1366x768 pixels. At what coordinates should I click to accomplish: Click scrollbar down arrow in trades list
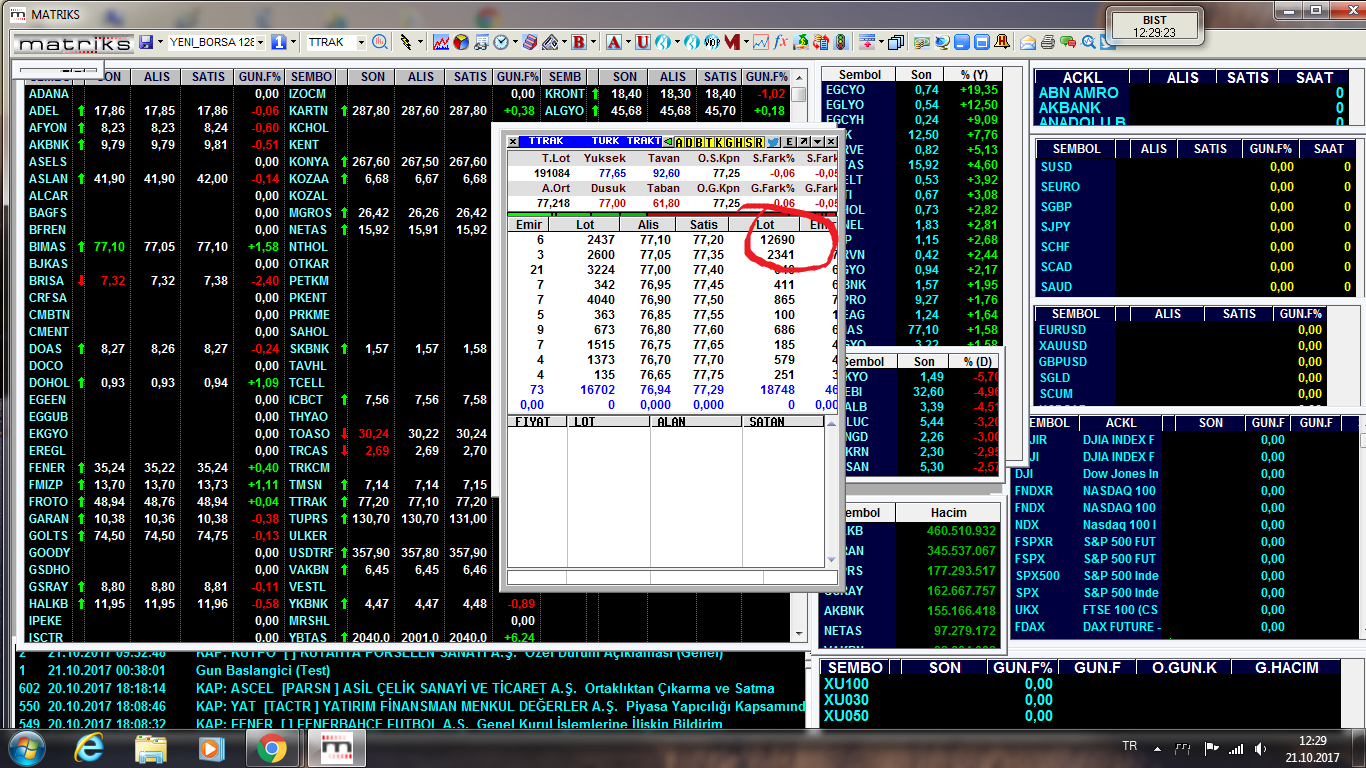click(x=831, y=560)
